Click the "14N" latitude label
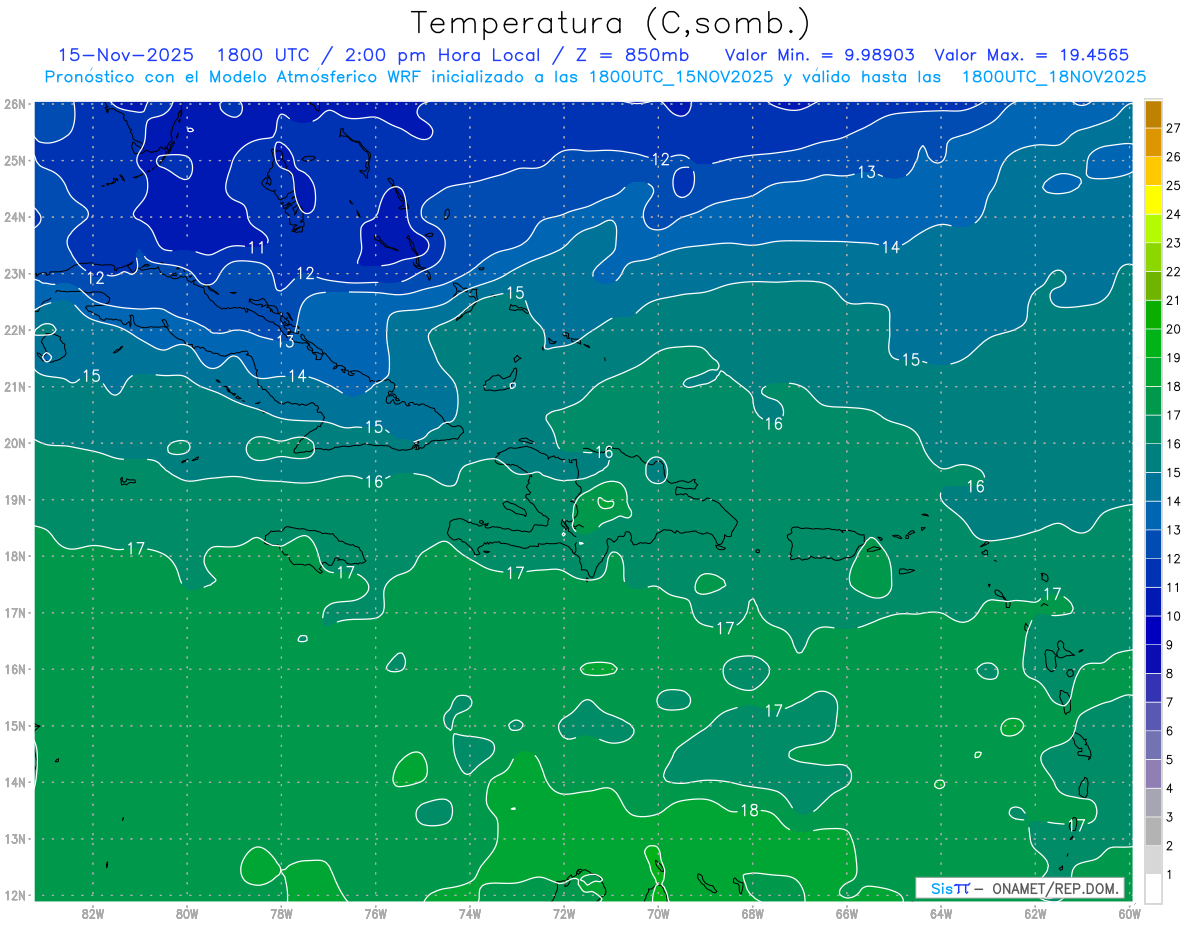Screen dimensions: 1200x927 (14, 782)
